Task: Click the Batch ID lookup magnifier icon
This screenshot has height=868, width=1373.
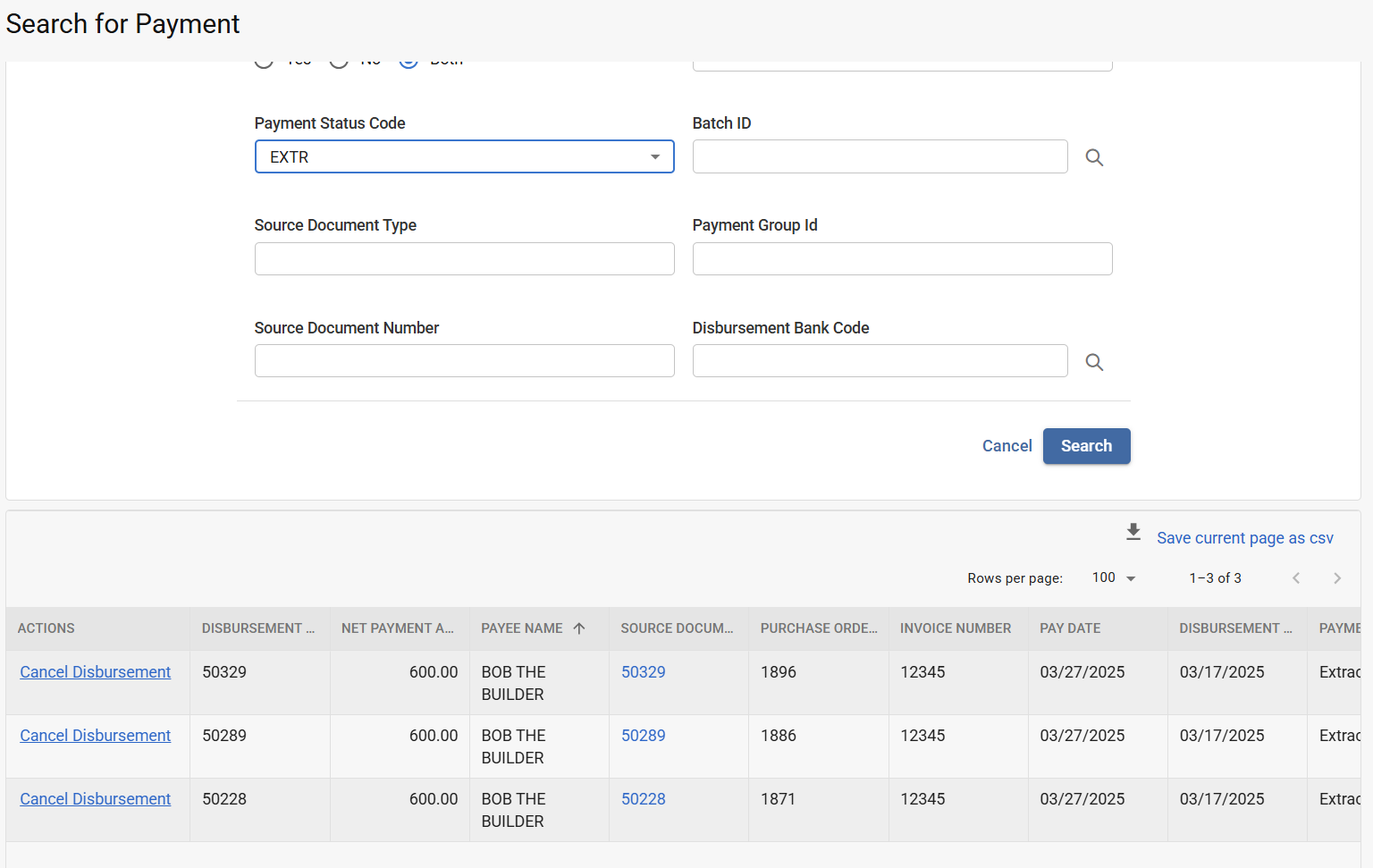Action: (x=1094, y=157)
